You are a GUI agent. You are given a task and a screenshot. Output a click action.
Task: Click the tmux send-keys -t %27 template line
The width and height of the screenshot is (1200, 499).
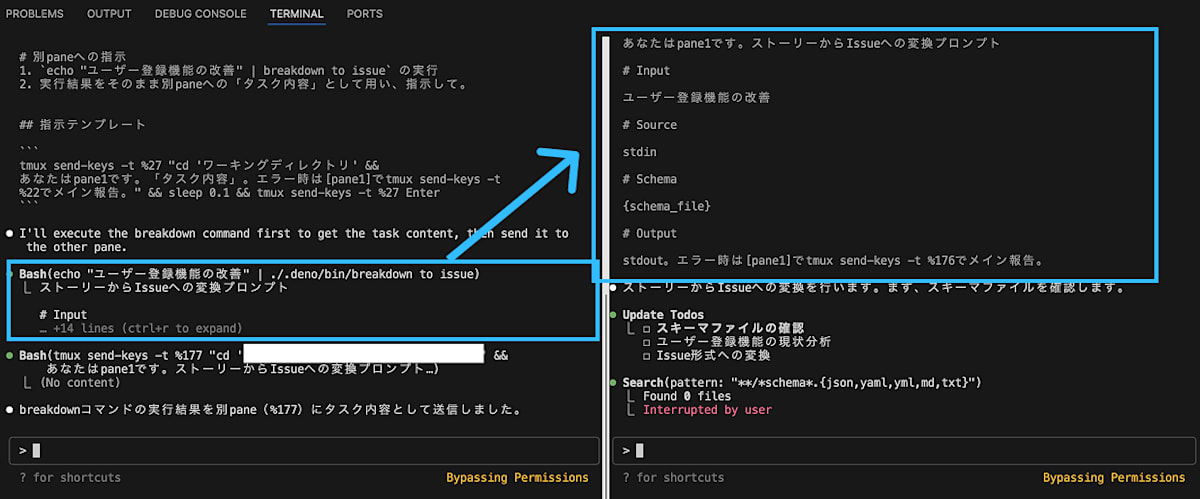pyautogui.click(x=199, y=166)
